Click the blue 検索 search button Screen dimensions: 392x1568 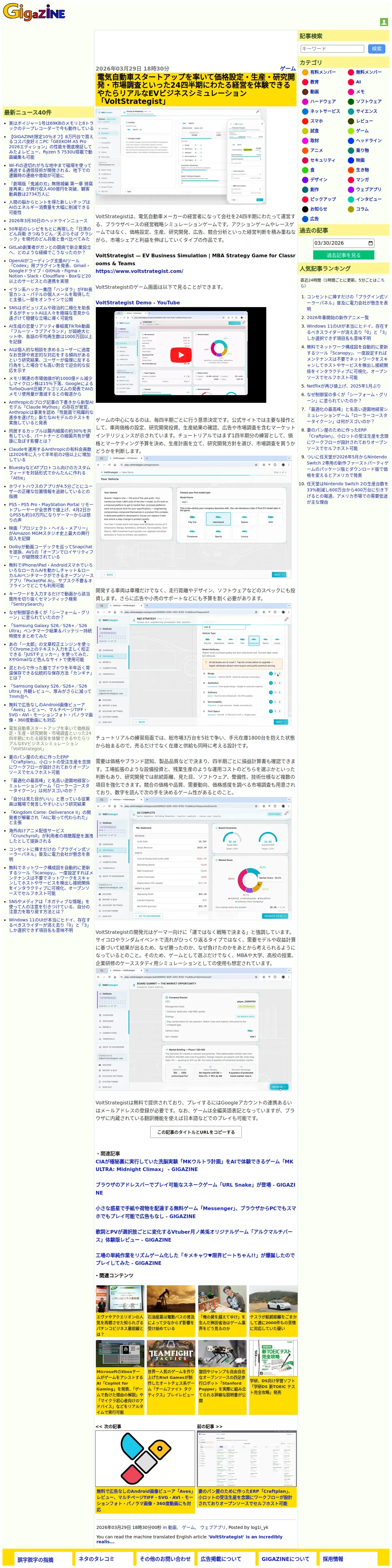point(377,49)
